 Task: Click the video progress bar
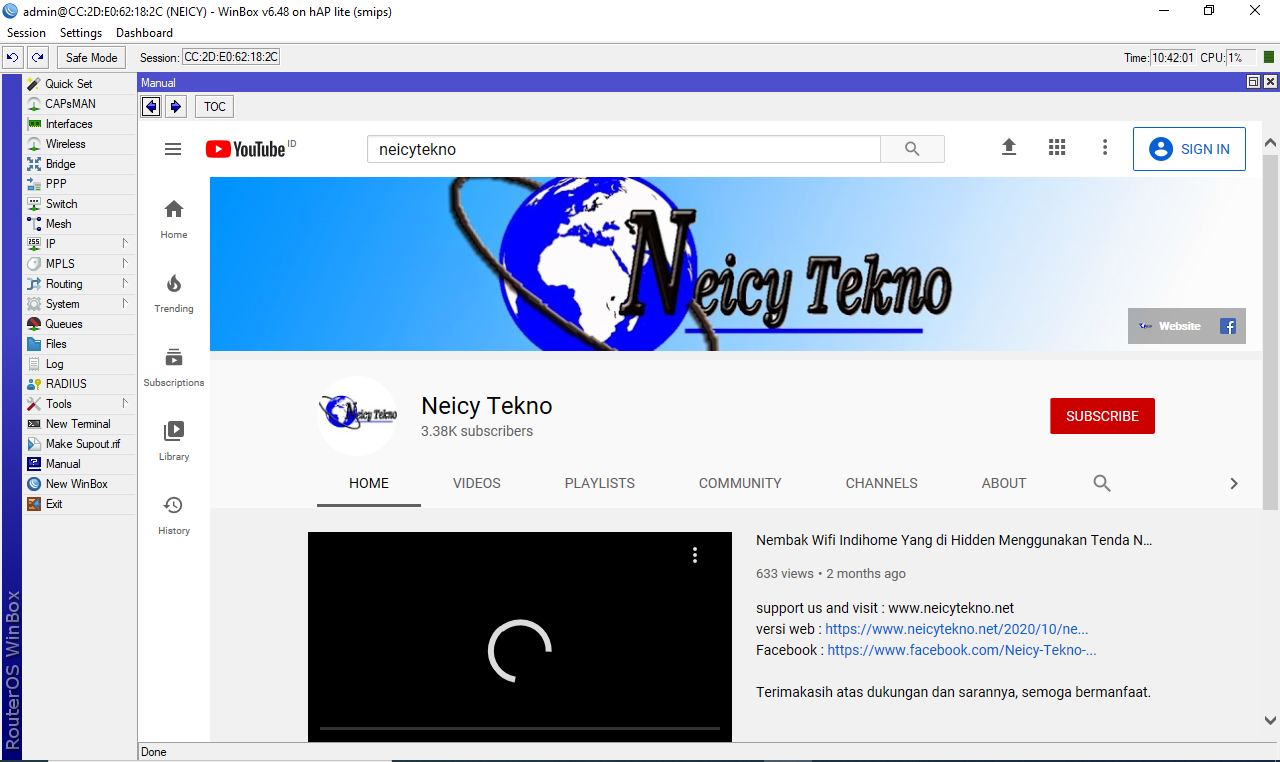click(520, 729)
